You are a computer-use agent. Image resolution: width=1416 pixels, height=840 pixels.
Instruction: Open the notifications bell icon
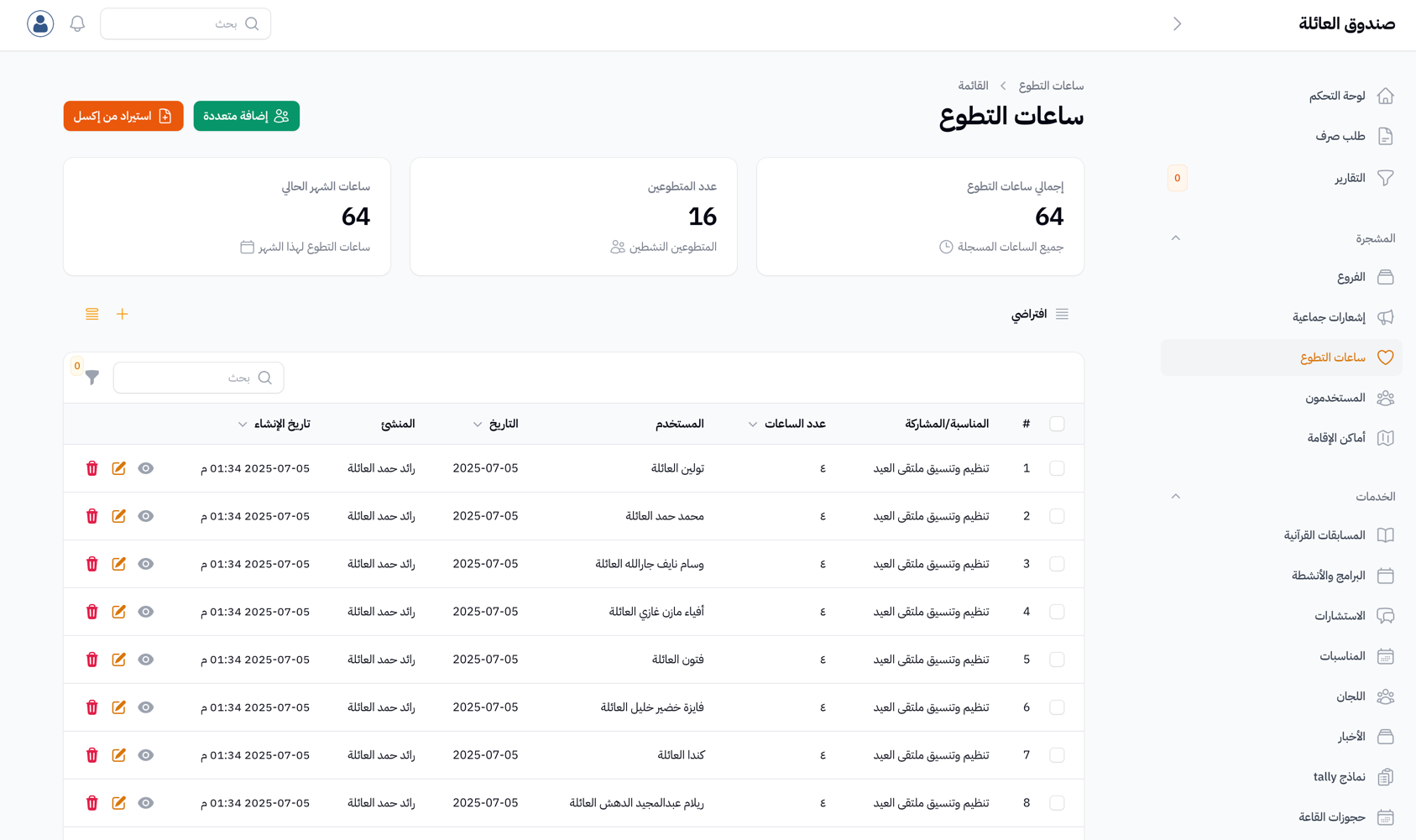(76, 23)
